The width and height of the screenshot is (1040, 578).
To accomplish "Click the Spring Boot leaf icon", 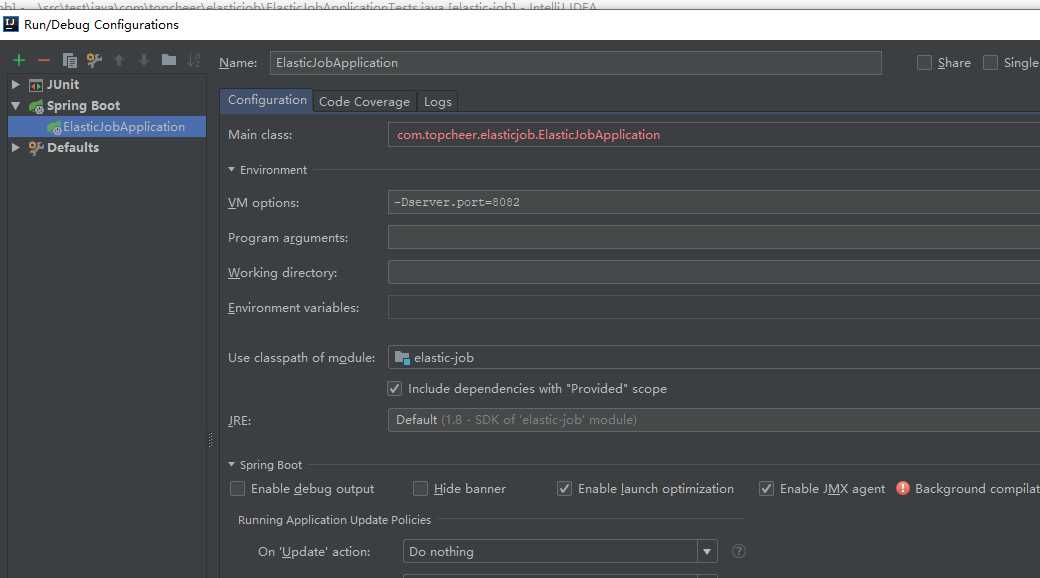I will 36,106.
